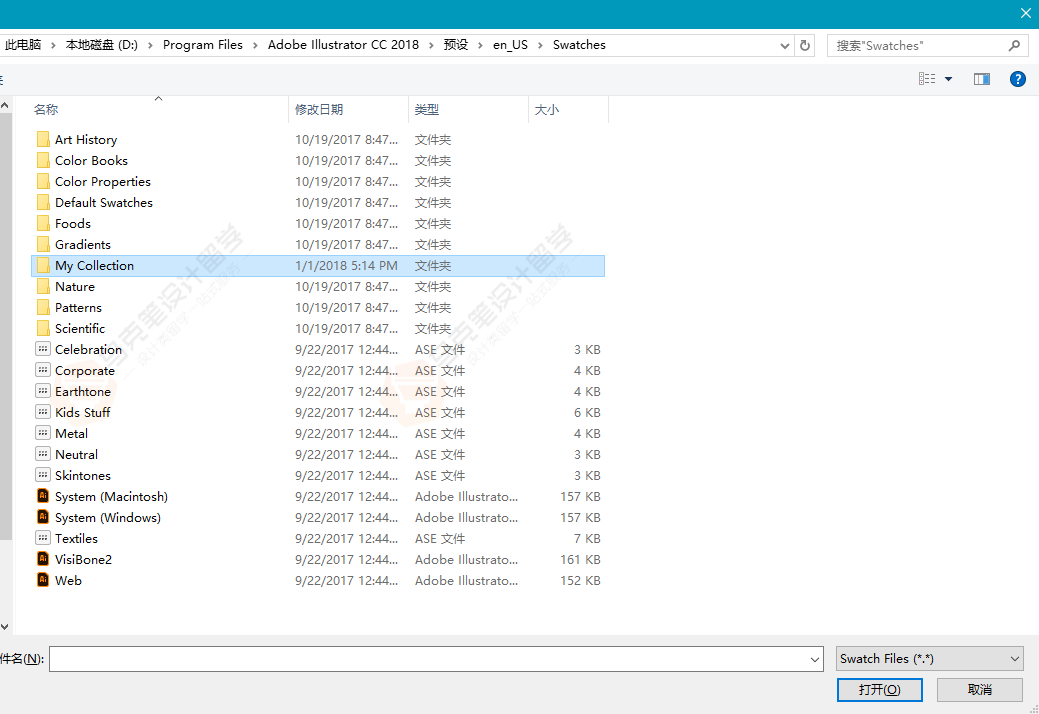The width and height of the screenshot is (1039, 714).
Task: Select the System (Macintosh) Illustrator file icon
Action: 43,496
